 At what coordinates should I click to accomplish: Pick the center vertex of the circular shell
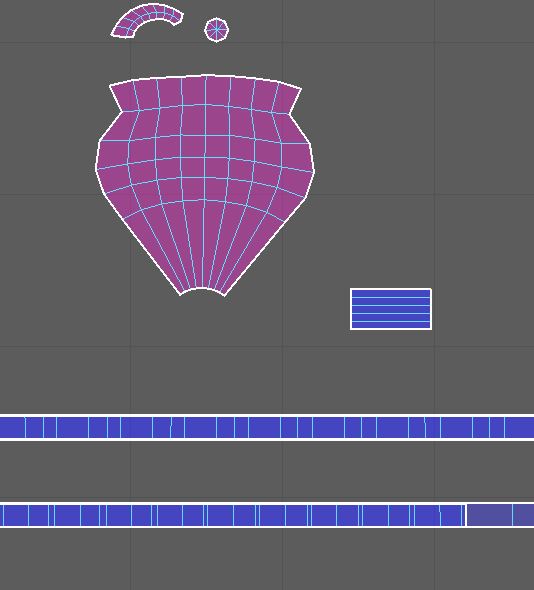click(x=217, y=29)
